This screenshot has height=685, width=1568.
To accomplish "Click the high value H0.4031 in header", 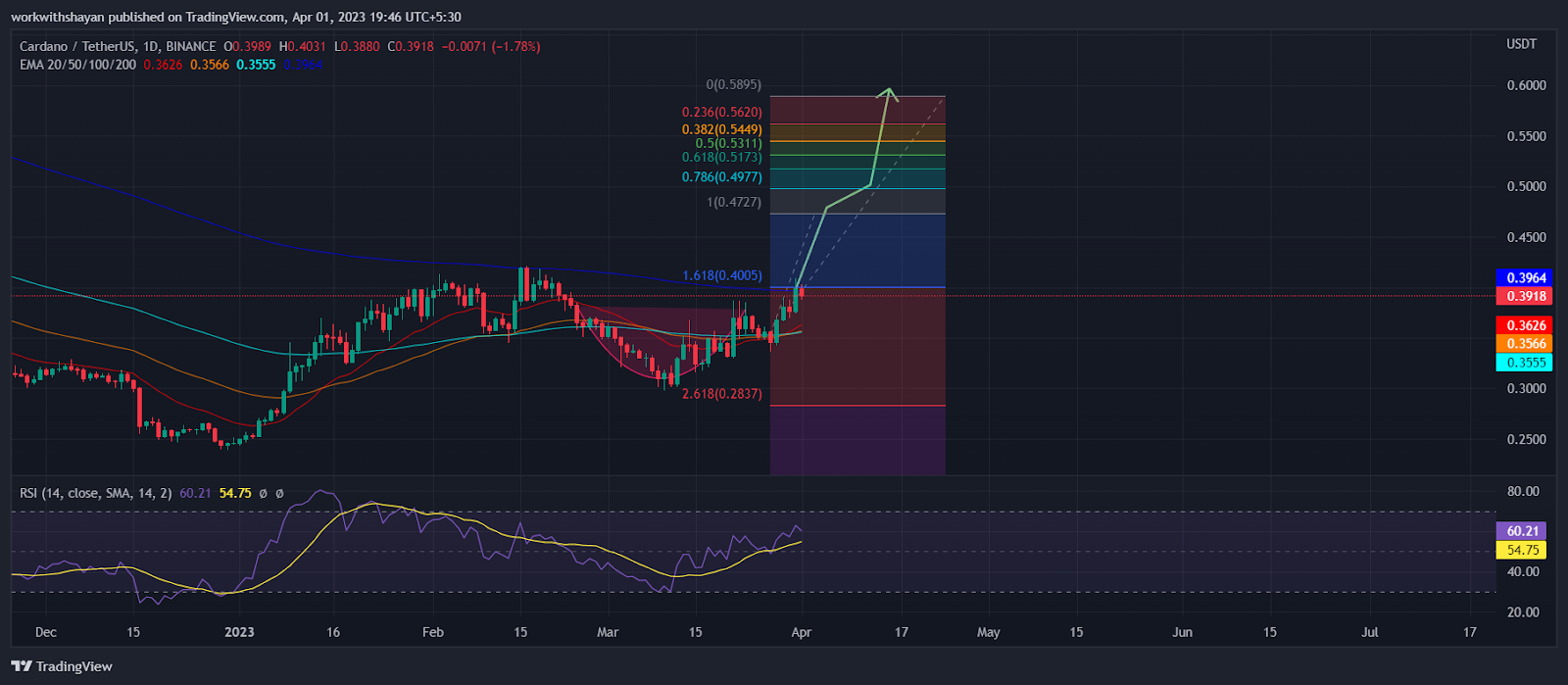I will point(305,46).
